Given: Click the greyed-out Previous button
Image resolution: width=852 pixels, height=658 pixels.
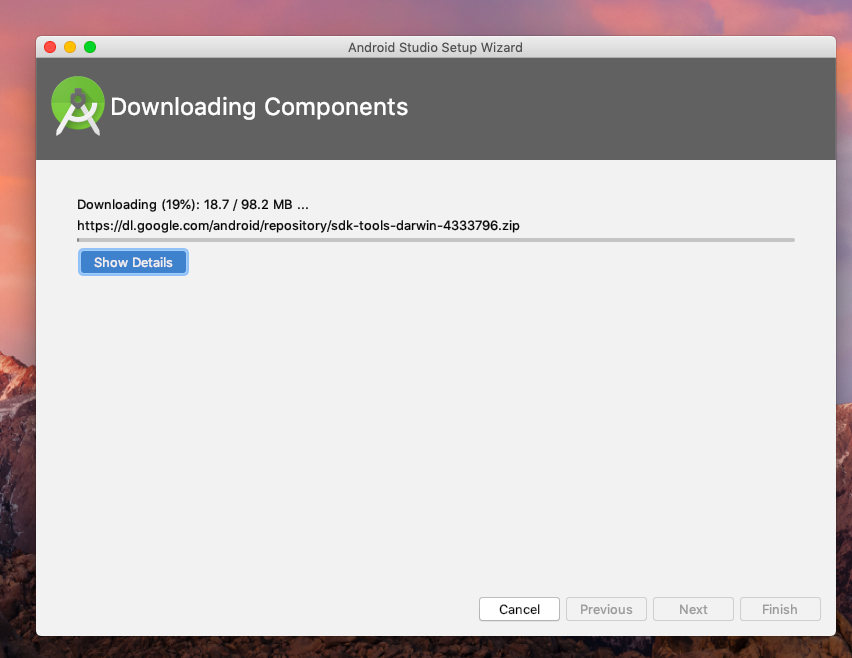Looking at the screenshot, I should [x=606, y=609].
